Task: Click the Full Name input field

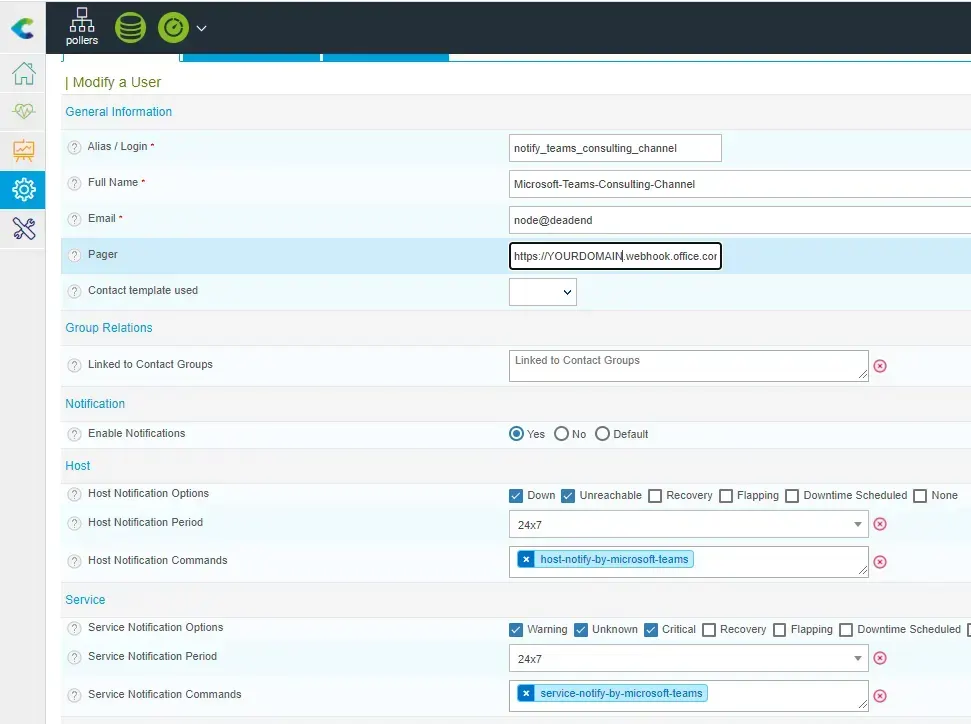Action: pyautogui.click(x=740, y=184)
